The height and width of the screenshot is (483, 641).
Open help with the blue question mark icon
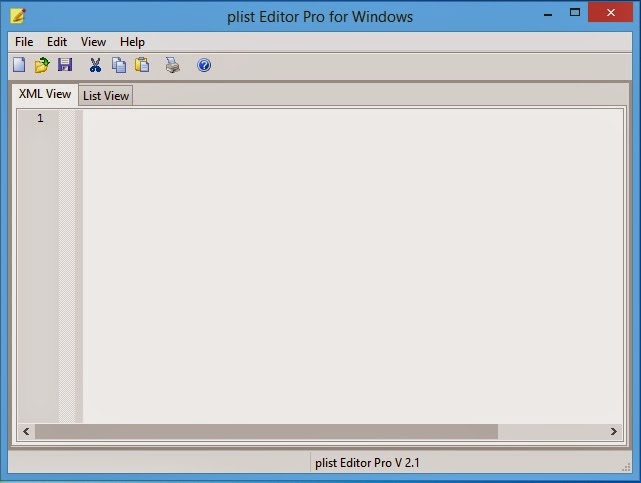204,65
